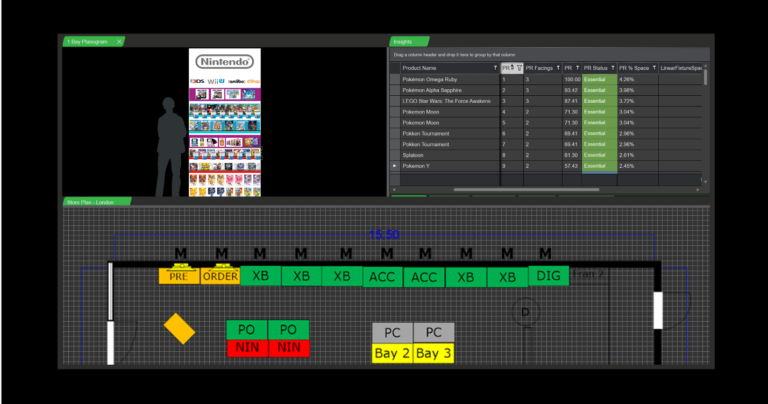
Task: Select the Pokémon Alpha Sapphire row
Action: (546, 90)
